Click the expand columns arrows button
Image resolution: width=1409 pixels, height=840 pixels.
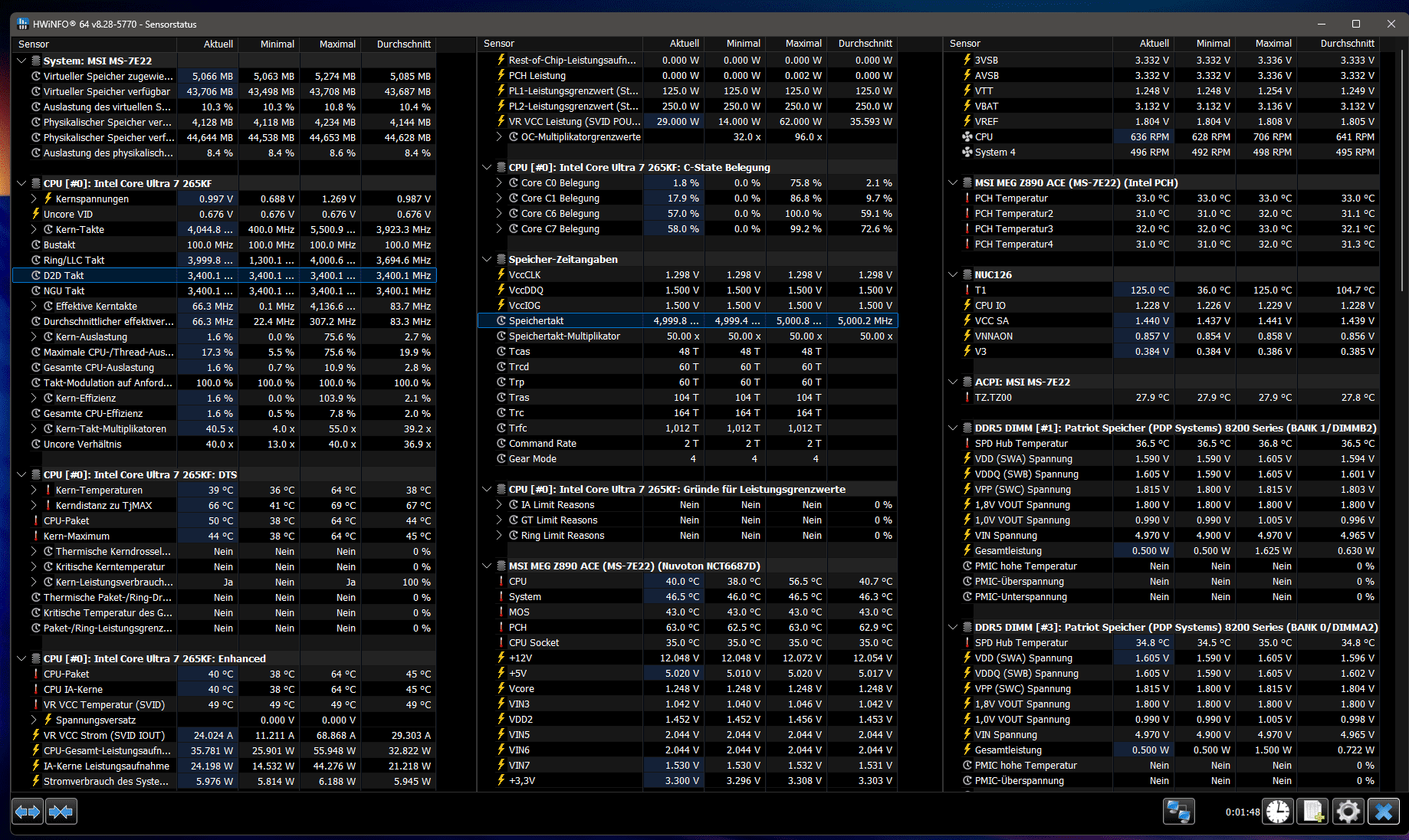[28, 811]
